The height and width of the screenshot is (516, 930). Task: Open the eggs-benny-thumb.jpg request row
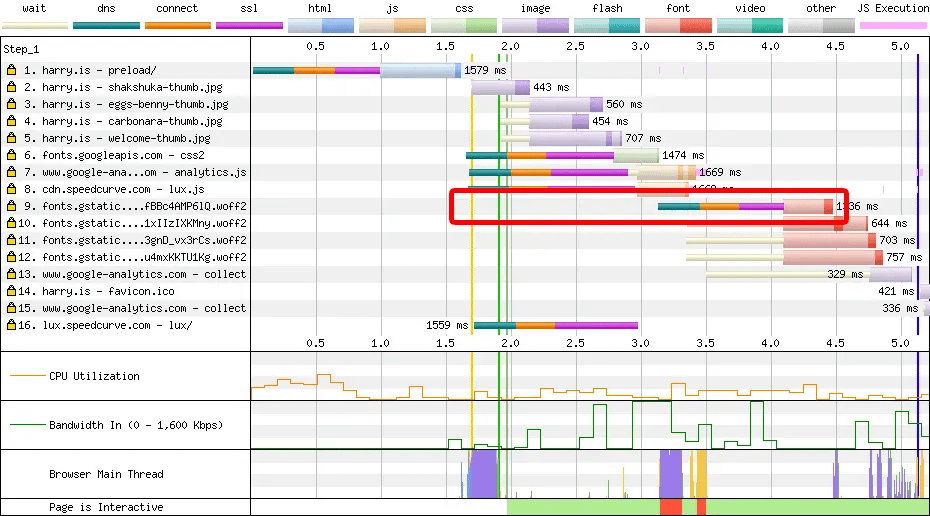tap(126, 104)
